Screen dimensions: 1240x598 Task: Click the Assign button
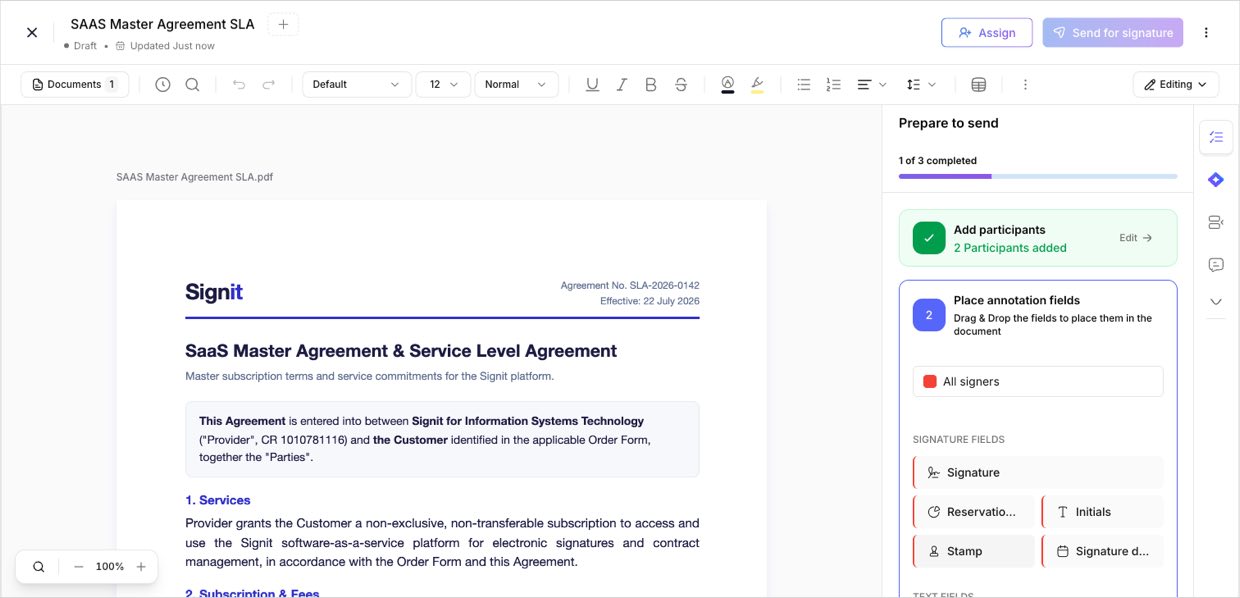[x=986, y=32]
